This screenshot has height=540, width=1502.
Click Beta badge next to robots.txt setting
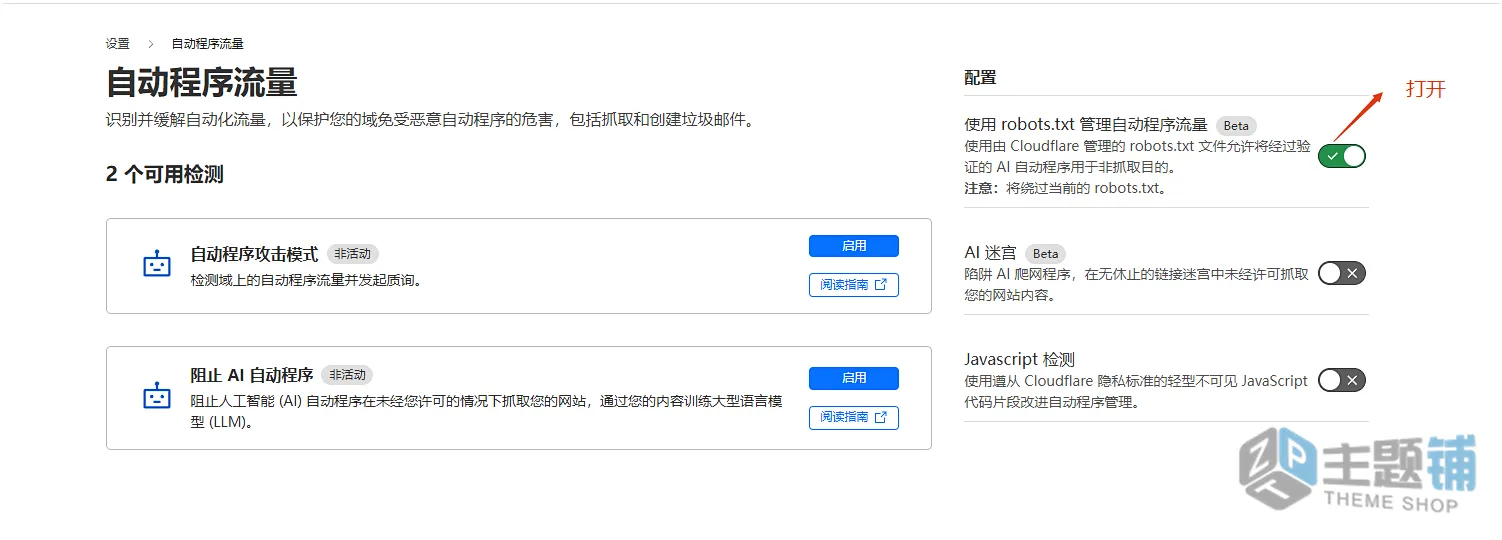(x=1236, y=126)
